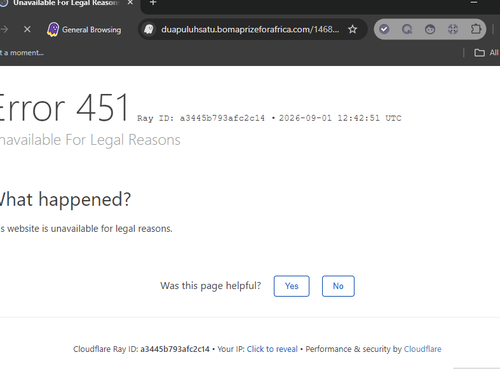Open the All bookmarks folder
The height and width of the screenshot is (369, 500).
487,53
